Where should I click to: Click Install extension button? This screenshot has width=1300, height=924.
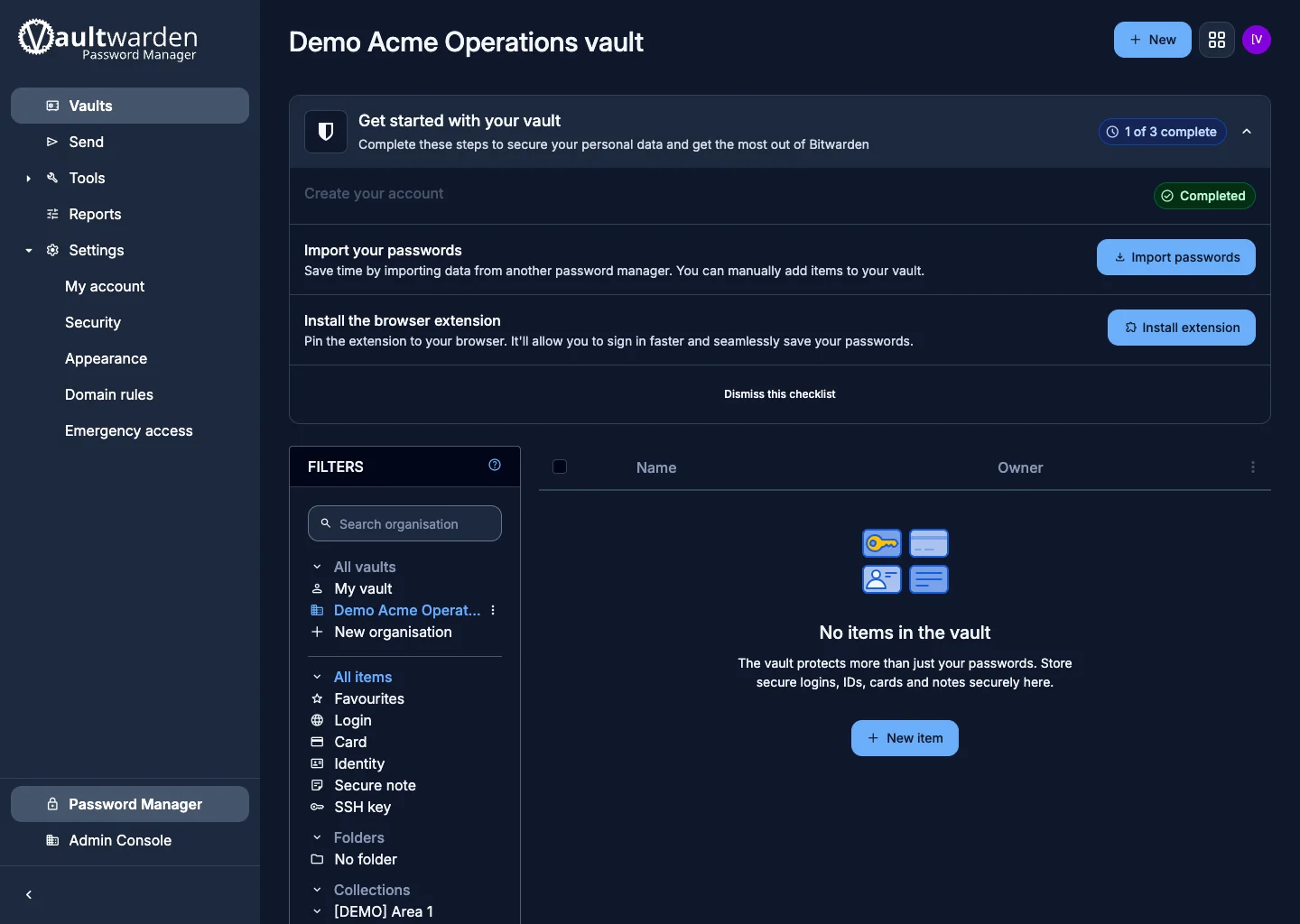(x=1182, y=328)
